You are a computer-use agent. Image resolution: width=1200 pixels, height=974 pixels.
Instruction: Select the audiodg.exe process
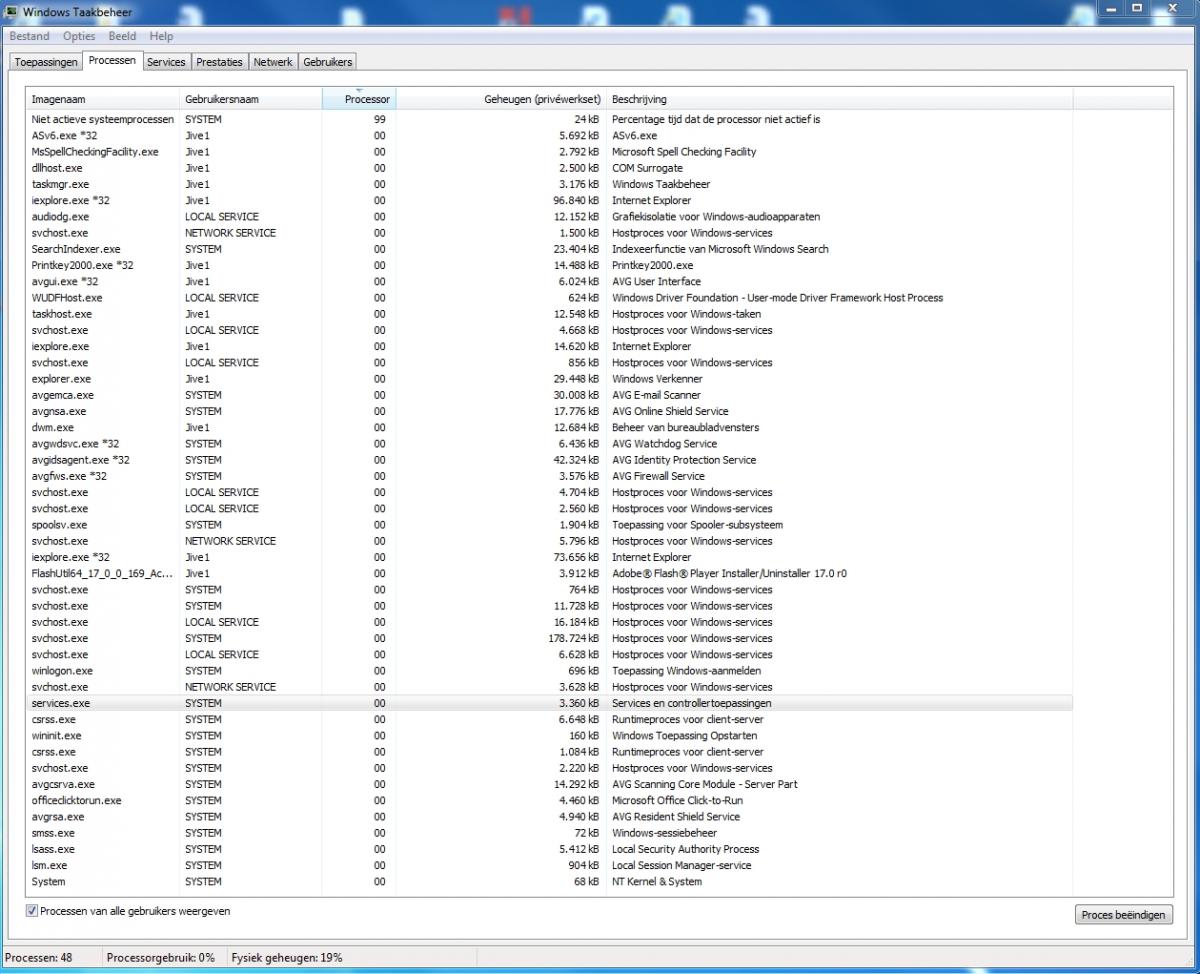click(550, 216)
